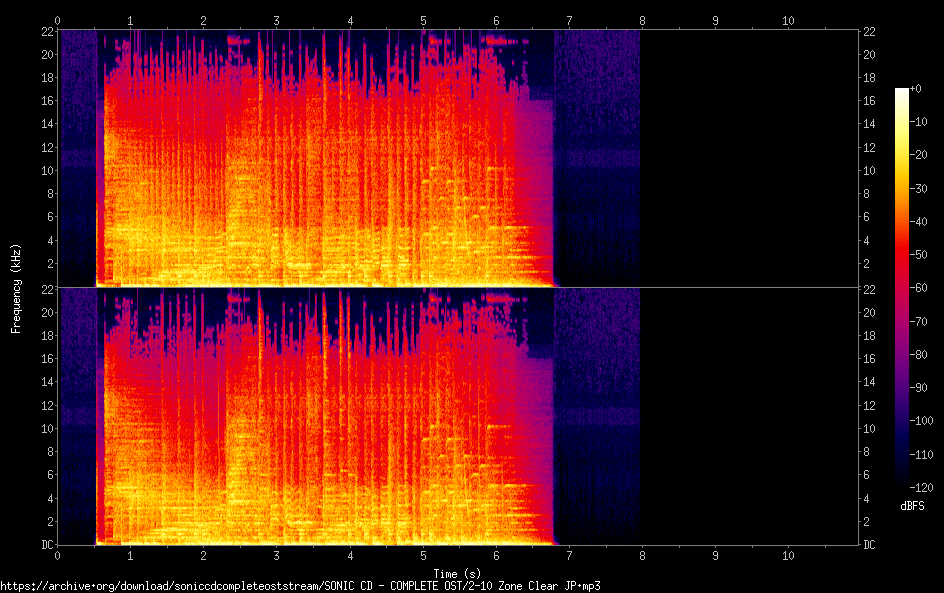
Task: Click the 5 second tick on the bottom time axis
Action: [x=423, y=555]
